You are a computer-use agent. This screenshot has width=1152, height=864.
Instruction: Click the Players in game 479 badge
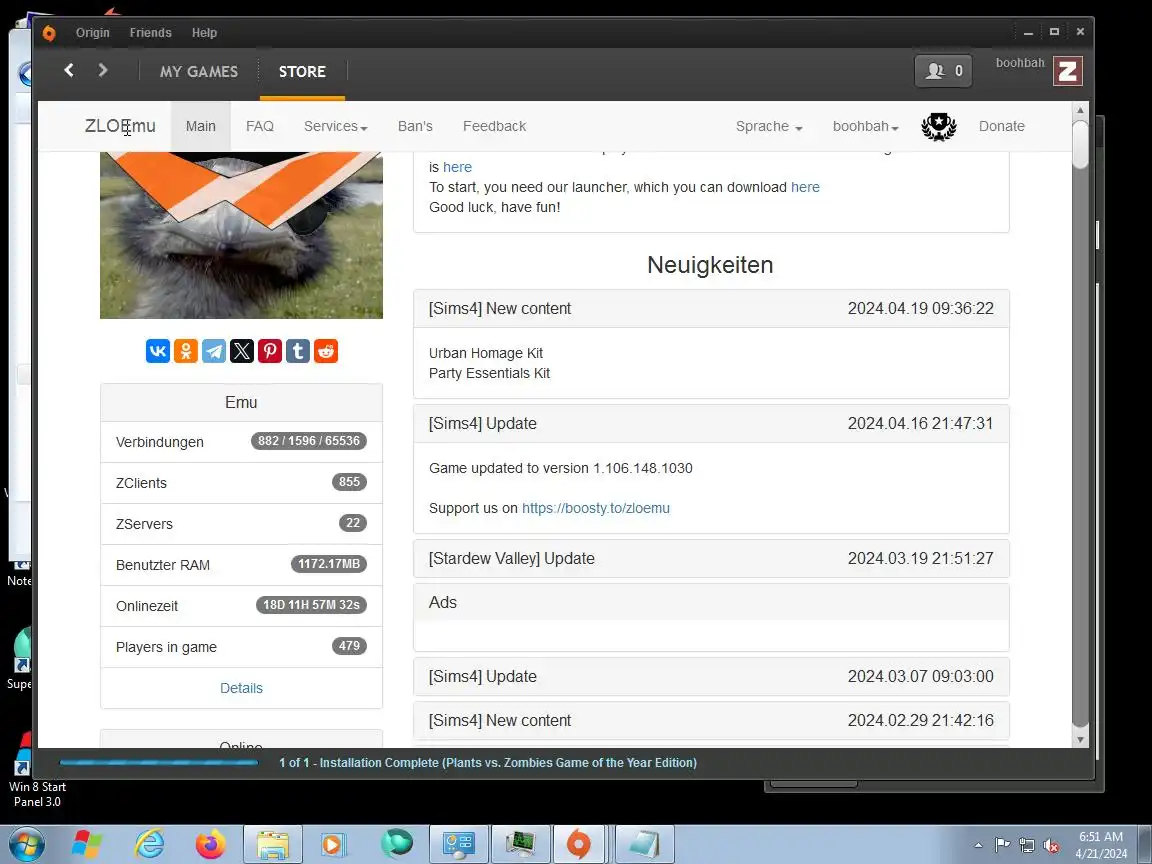349,646
